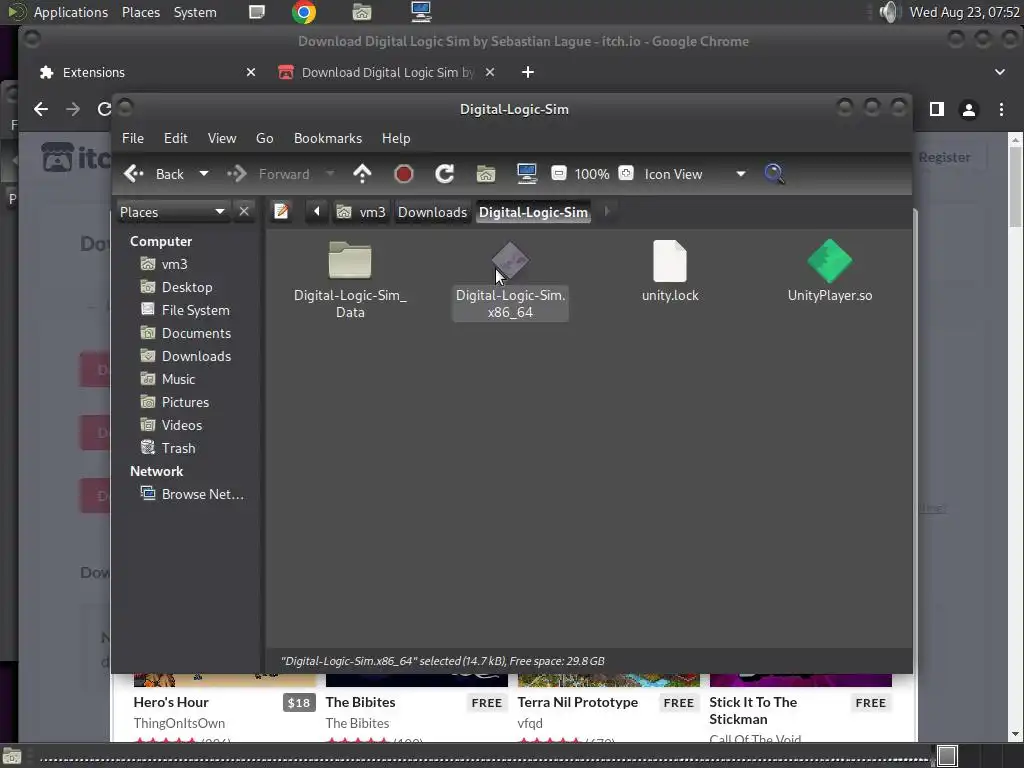This screenshot has width=1024, height=768.
Task: Select the unity.lock file icon
Action: (x=670, y=261)
